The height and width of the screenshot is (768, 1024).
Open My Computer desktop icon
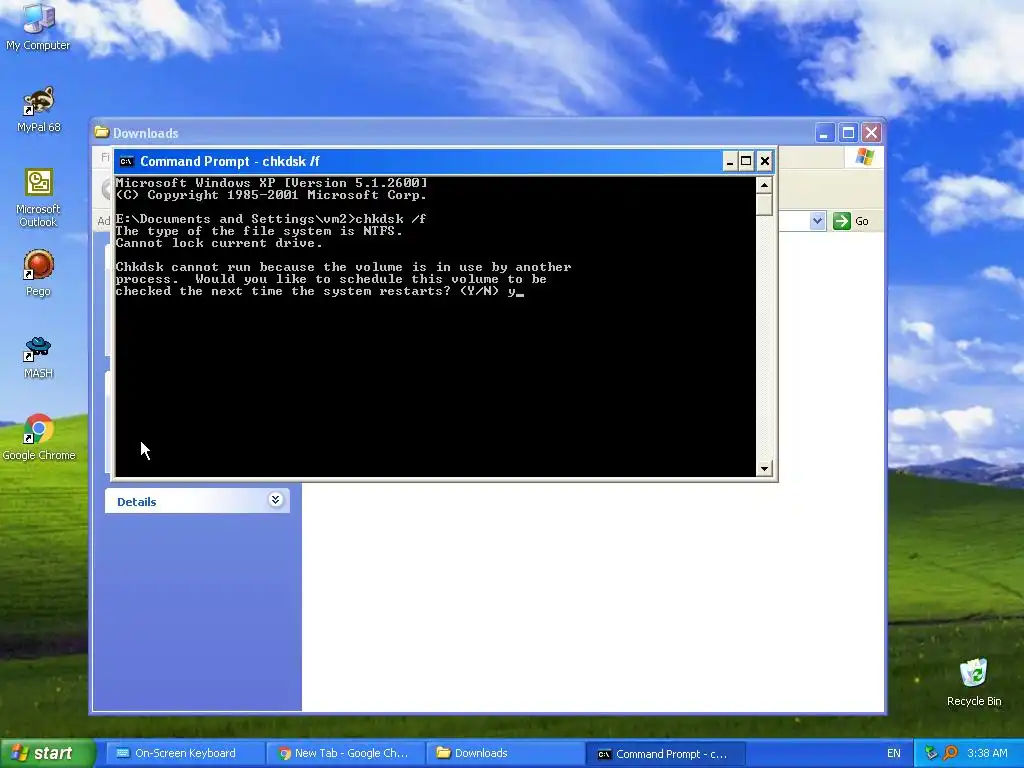pos(38,26)
